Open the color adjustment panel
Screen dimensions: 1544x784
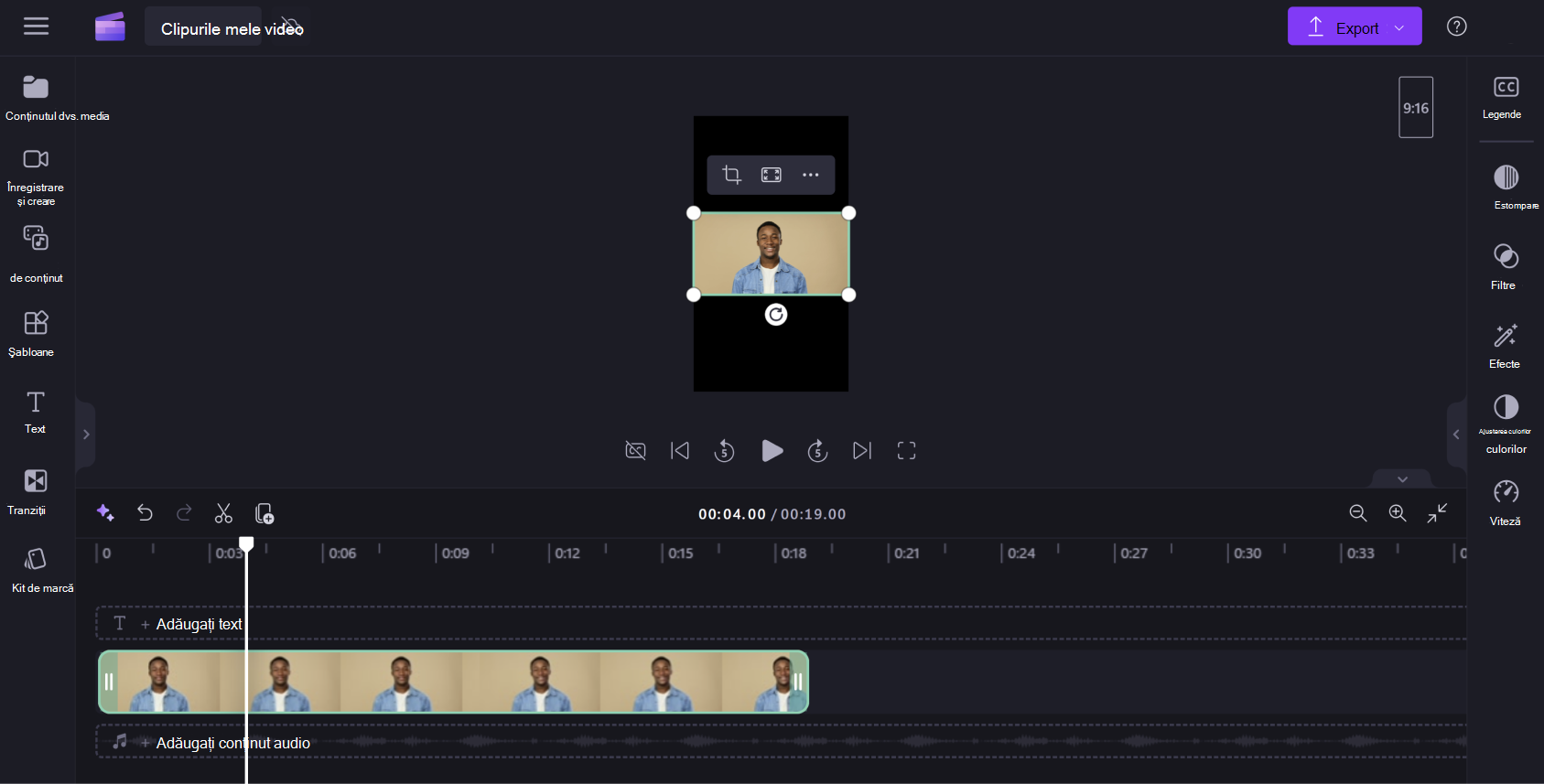point(1506,424)
